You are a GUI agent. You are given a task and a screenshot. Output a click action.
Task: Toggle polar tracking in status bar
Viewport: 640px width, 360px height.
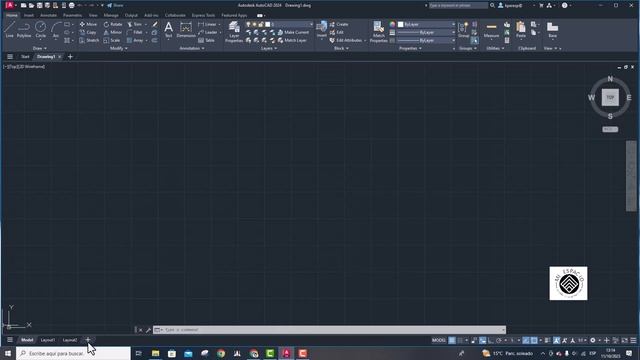tap(499, 340)
